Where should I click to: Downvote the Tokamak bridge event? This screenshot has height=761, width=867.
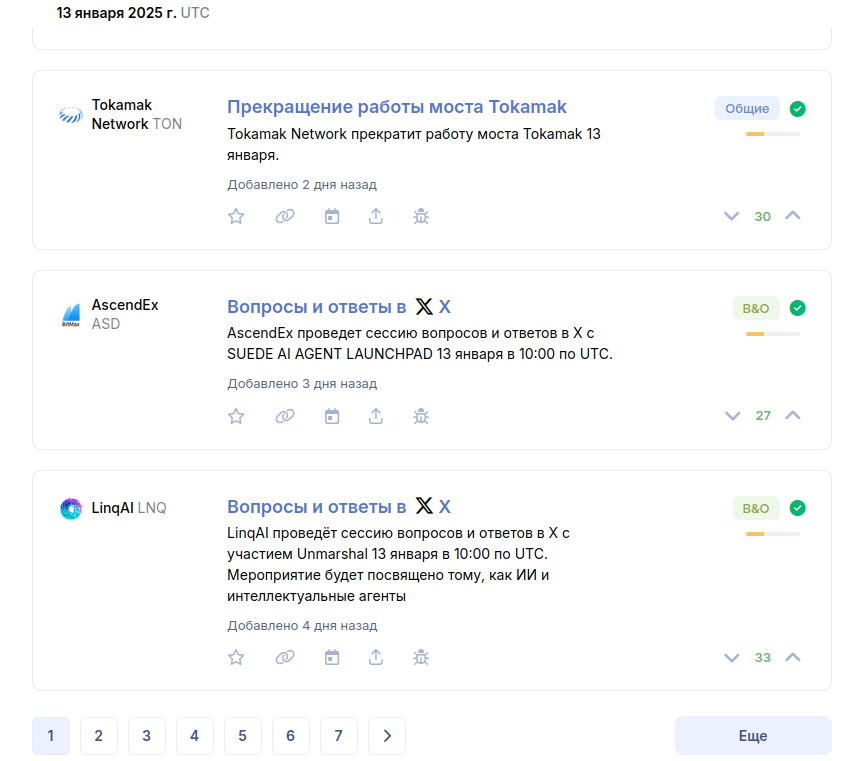[x=732, y=216]
